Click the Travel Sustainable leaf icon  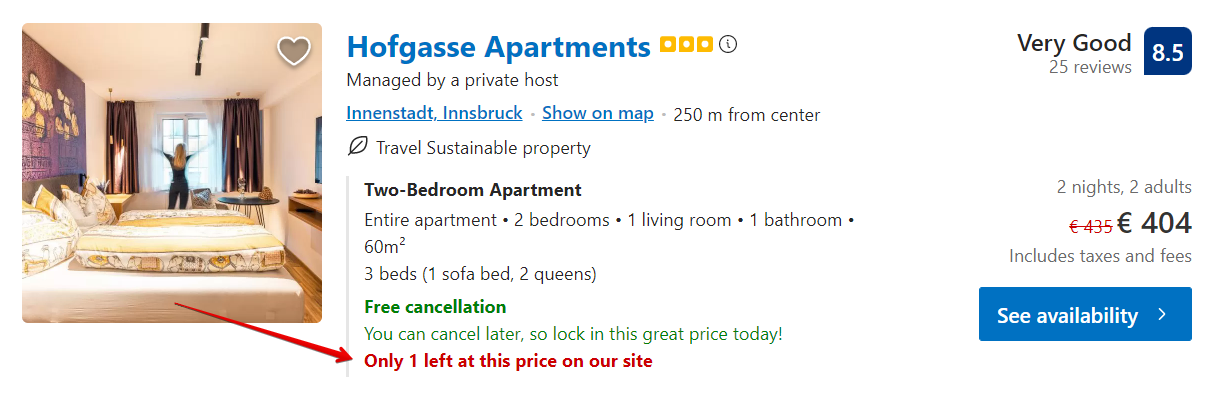(357, 147)
